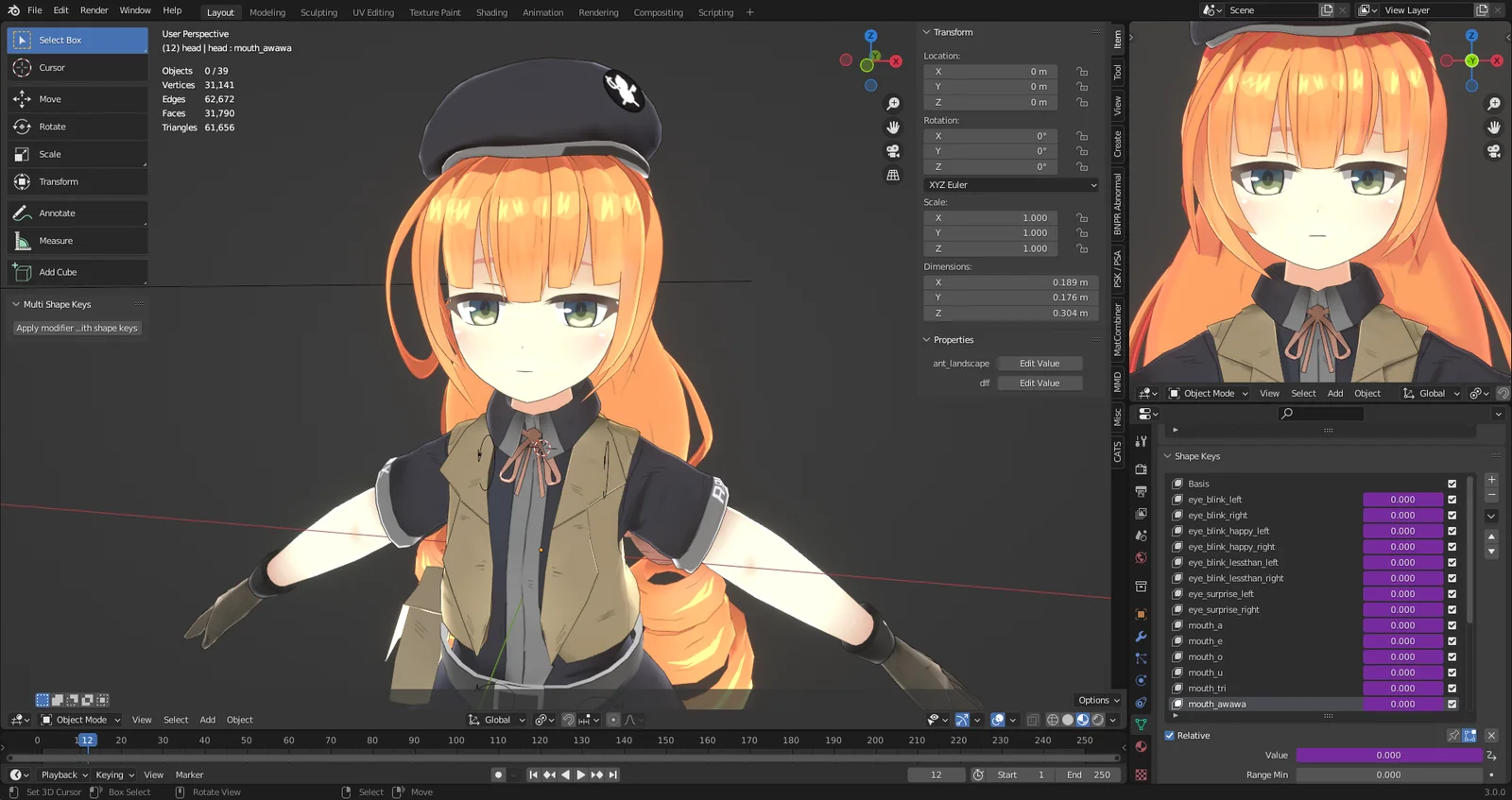Open Modifier properties wrench icon
Viewport: 1512px width, 800px height.
[1141, 637]
